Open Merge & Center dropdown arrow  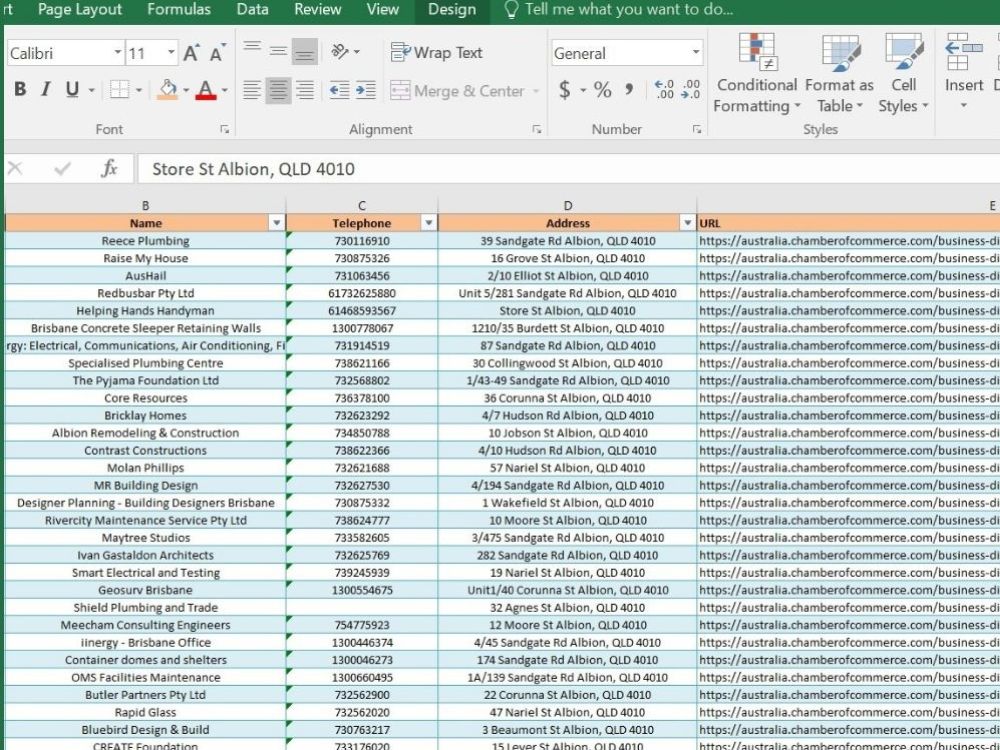pos(536,91)
